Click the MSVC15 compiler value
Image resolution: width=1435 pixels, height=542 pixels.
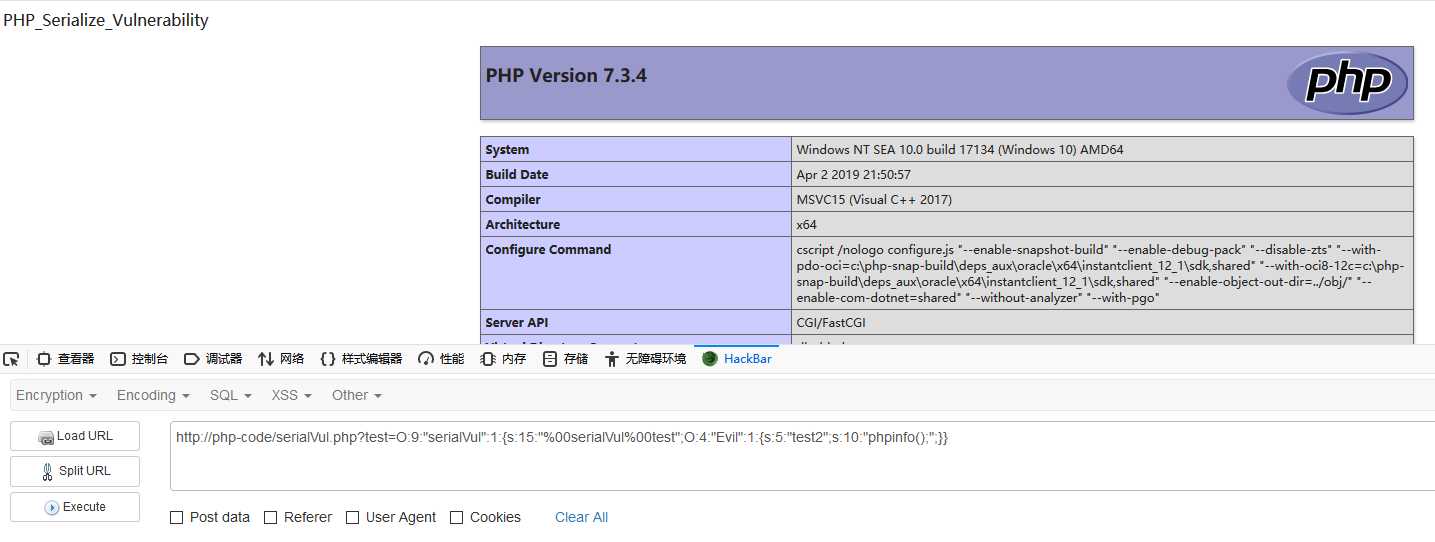874,200
